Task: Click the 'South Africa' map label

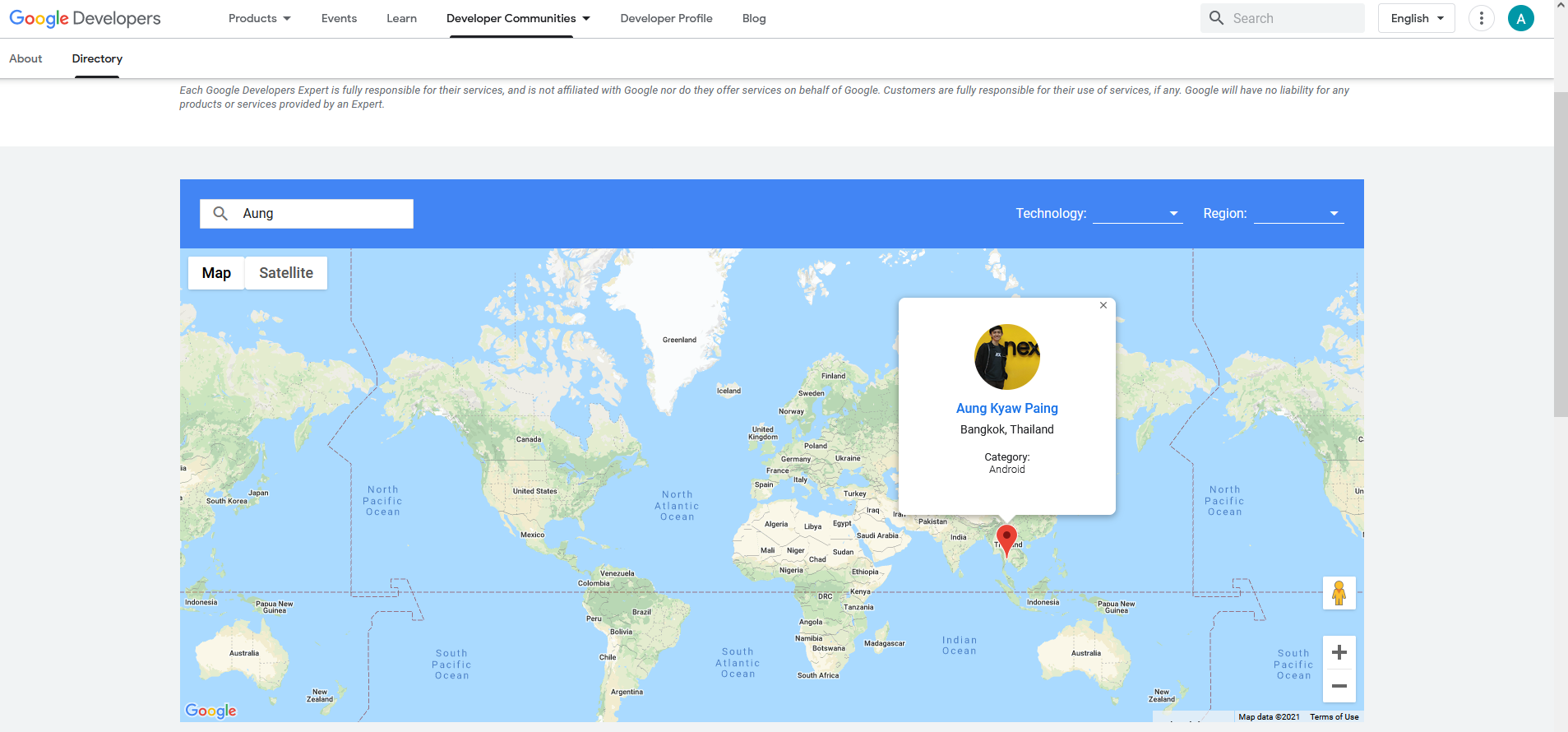Action: (818, 675)
